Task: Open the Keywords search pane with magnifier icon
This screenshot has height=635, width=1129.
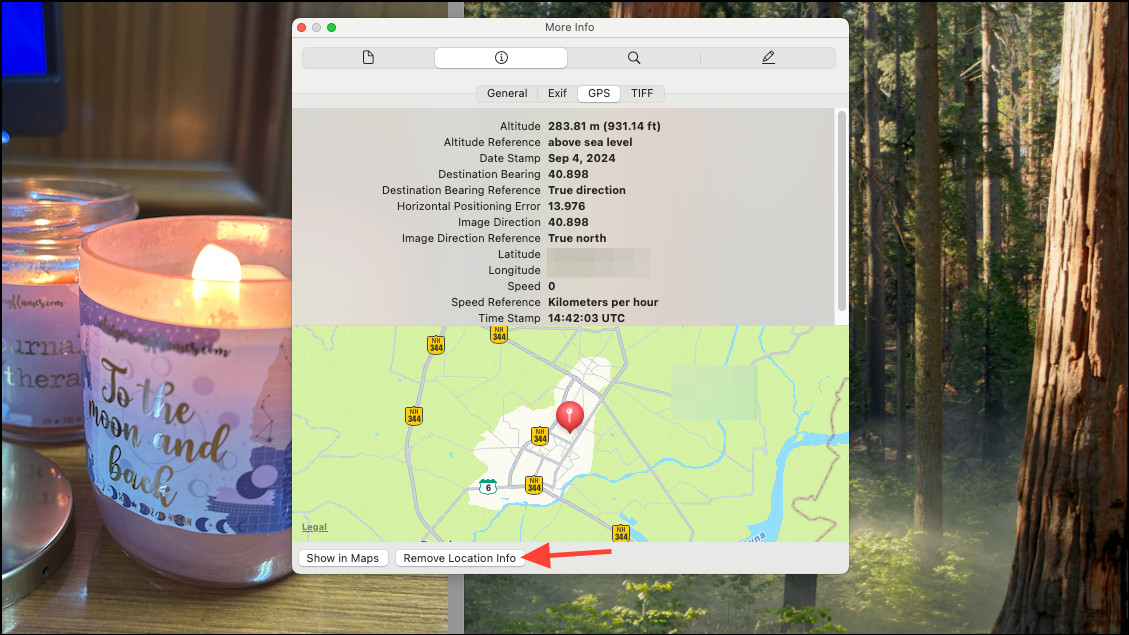Action: (x=634, y=57)
